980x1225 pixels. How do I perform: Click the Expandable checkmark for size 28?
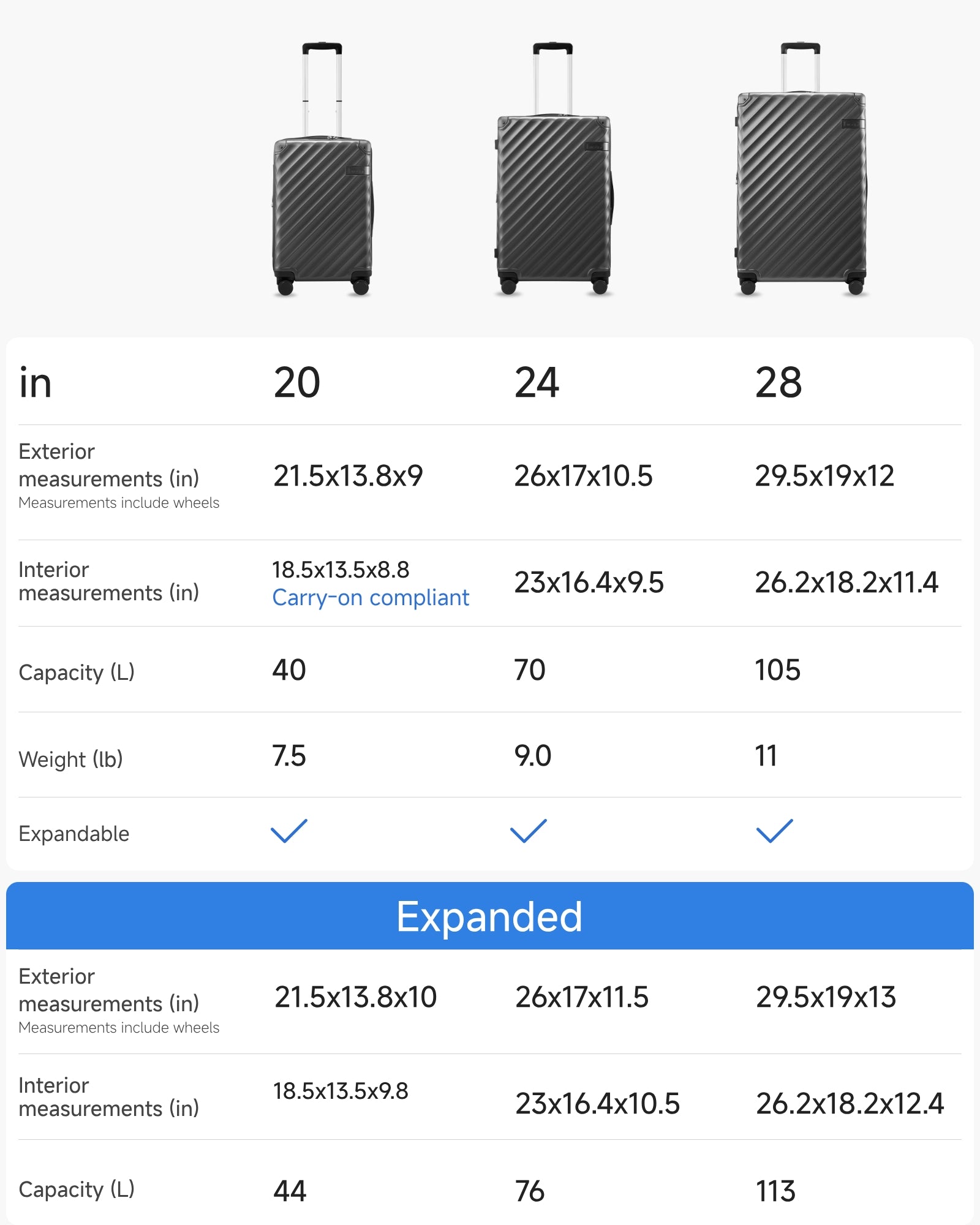[x=775, y=831]
